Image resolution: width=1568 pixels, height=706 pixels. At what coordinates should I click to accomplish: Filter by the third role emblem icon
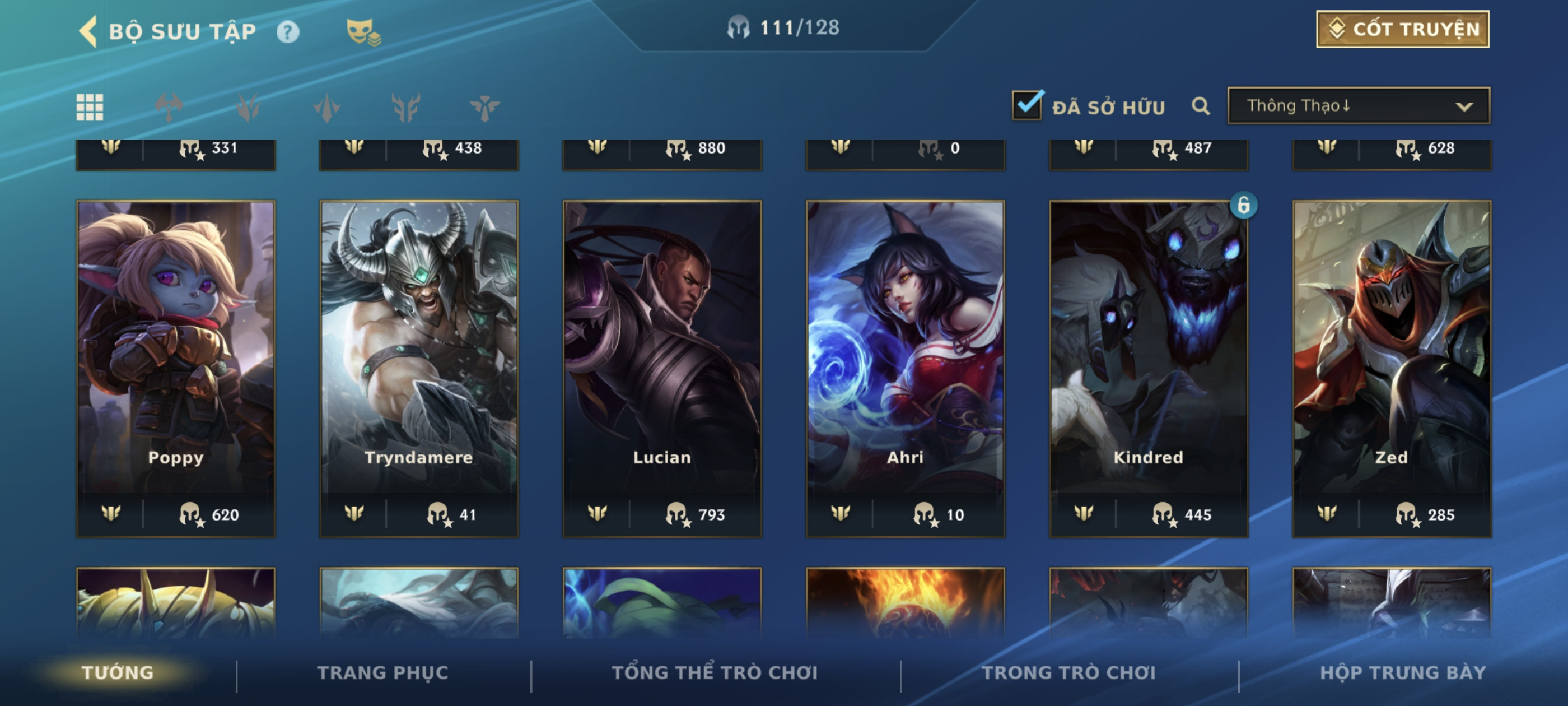(x=327, y=108)
